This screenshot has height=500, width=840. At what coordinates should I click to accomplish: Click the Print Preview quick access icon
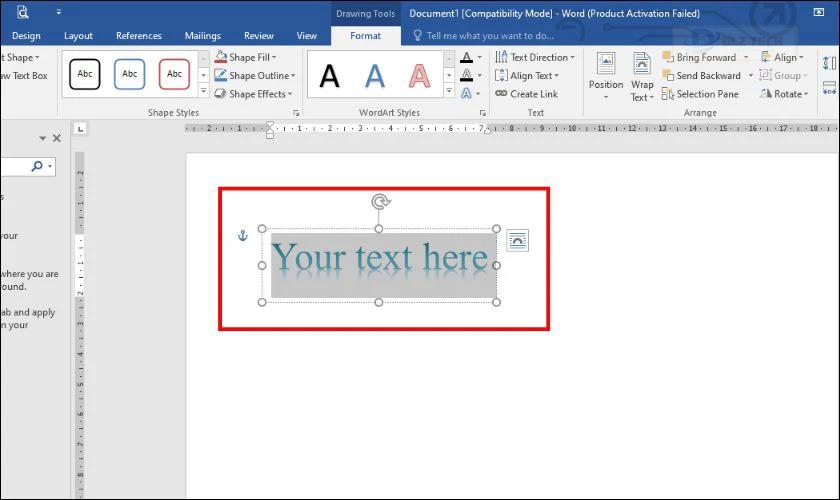point(22,12)
